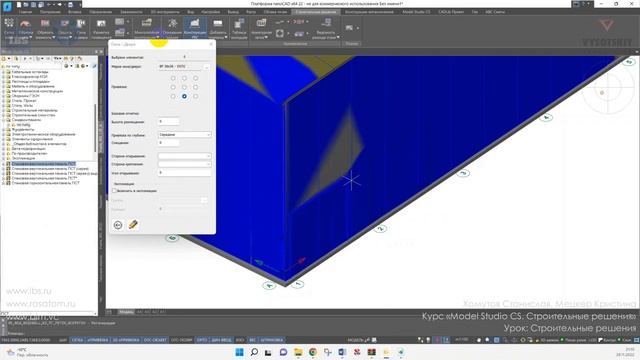Switch to the Вставка ribbon tab

pos(75,12)
